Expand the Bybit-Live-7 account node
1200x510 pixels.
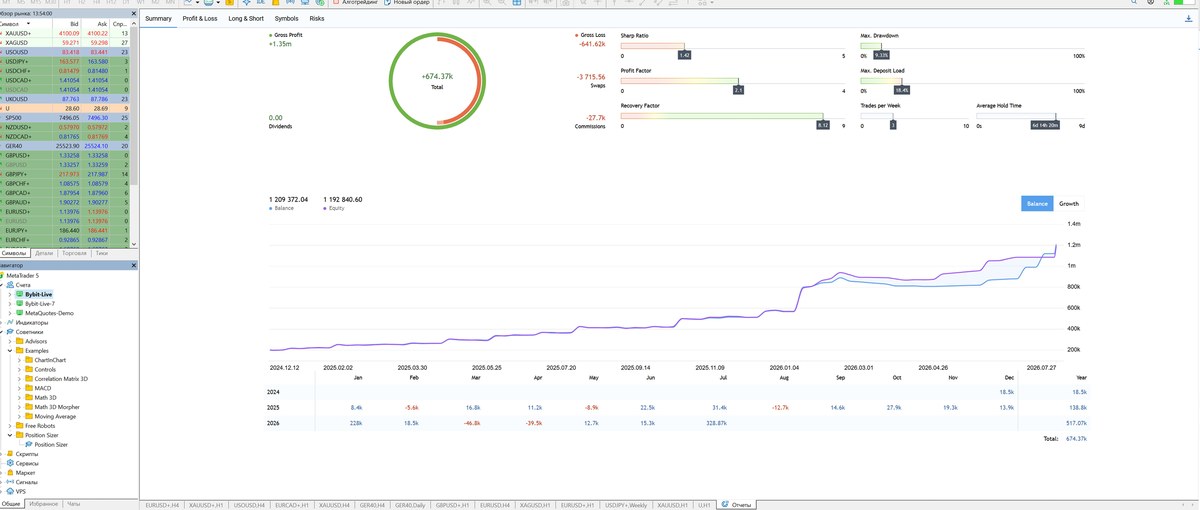pos(11,303)
